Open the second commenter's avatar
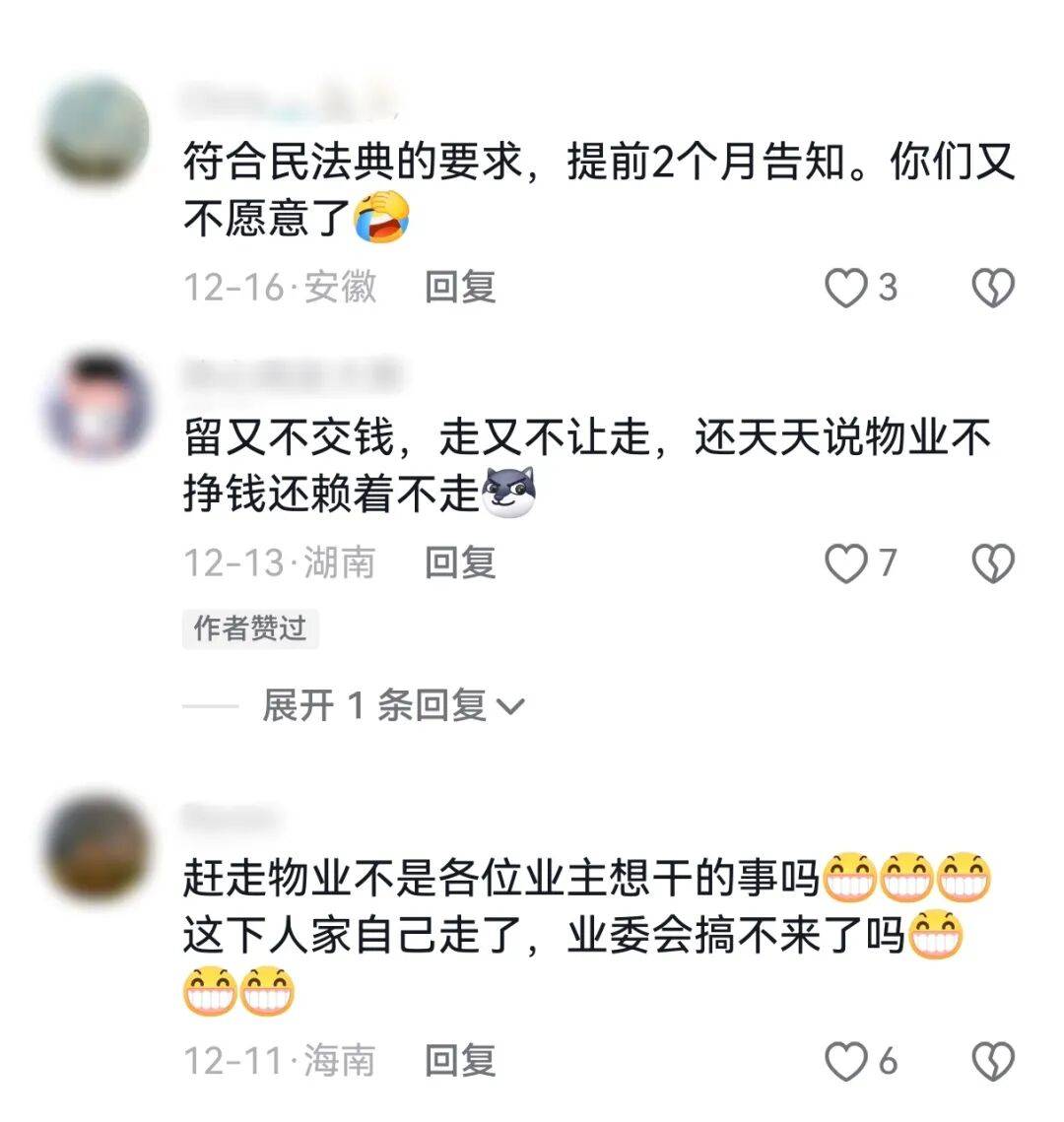Screen dimensions: 1064x1122 (x=96, y=407)
